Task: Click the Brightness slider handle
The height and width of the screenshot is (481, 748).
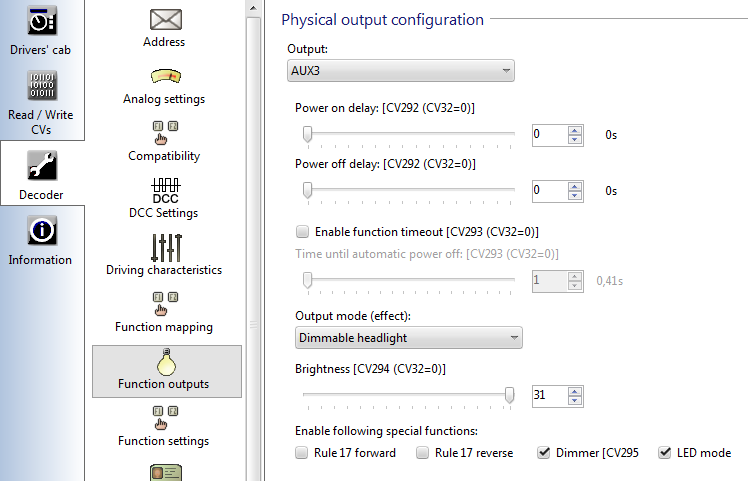Action: coord(509,395)
